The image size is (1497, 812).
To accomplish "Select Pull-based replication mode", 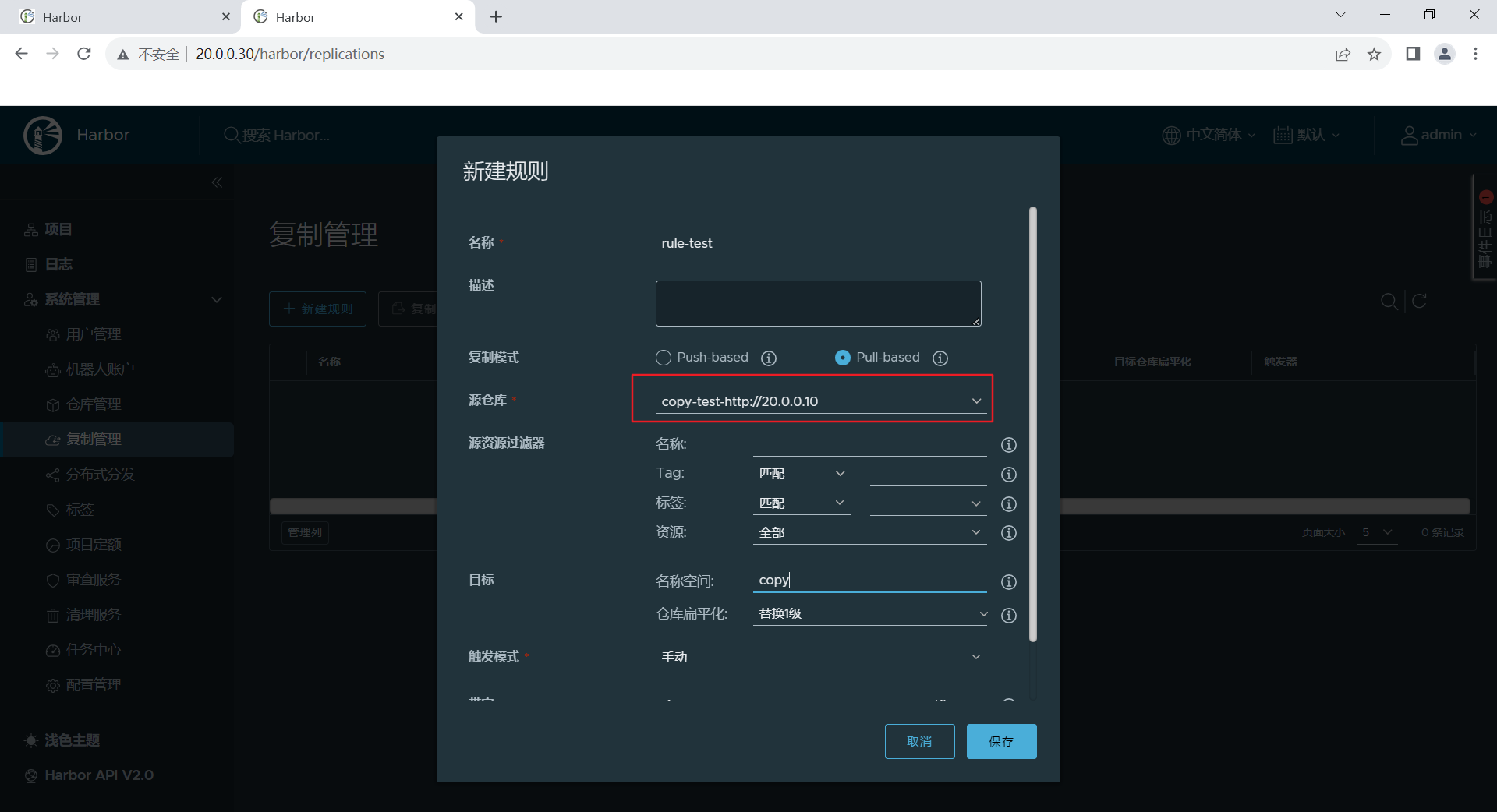I will (843, 358).
